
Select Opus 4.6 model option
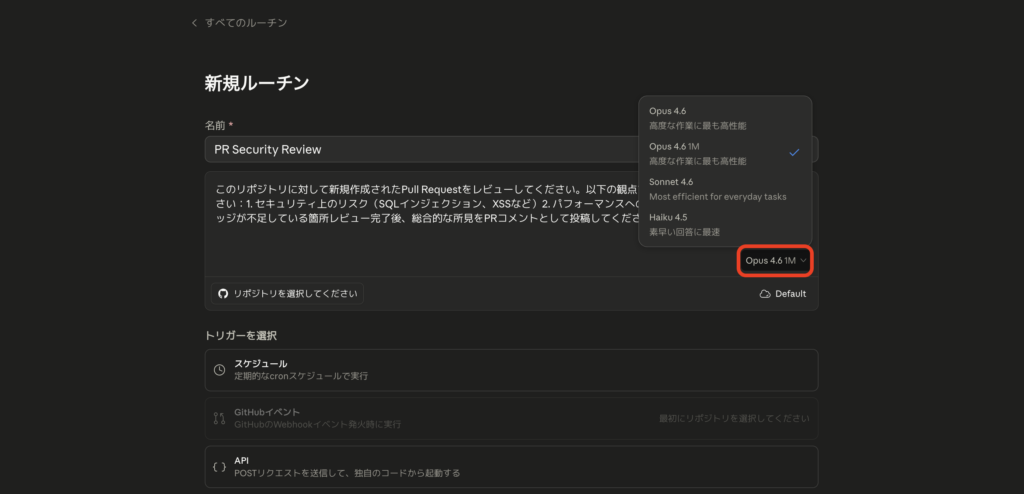[726, 118]
